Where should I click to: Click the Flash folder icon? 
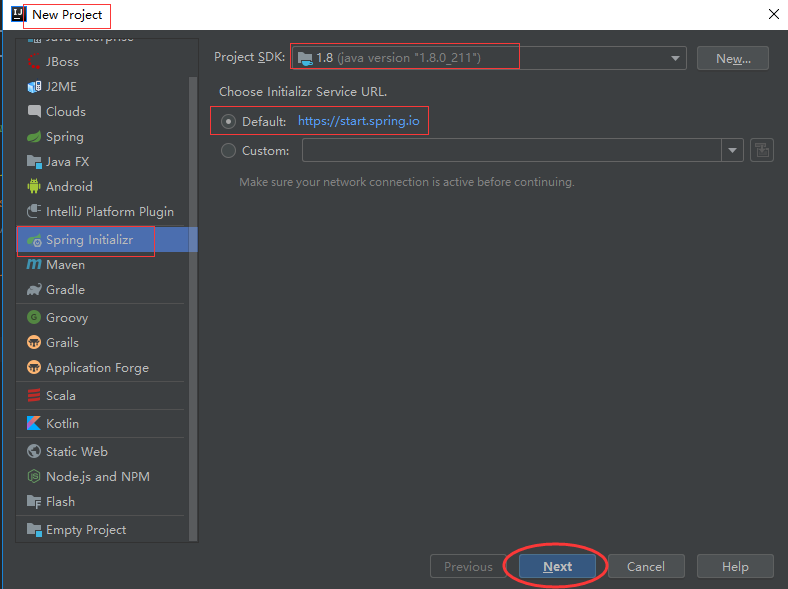34,502
